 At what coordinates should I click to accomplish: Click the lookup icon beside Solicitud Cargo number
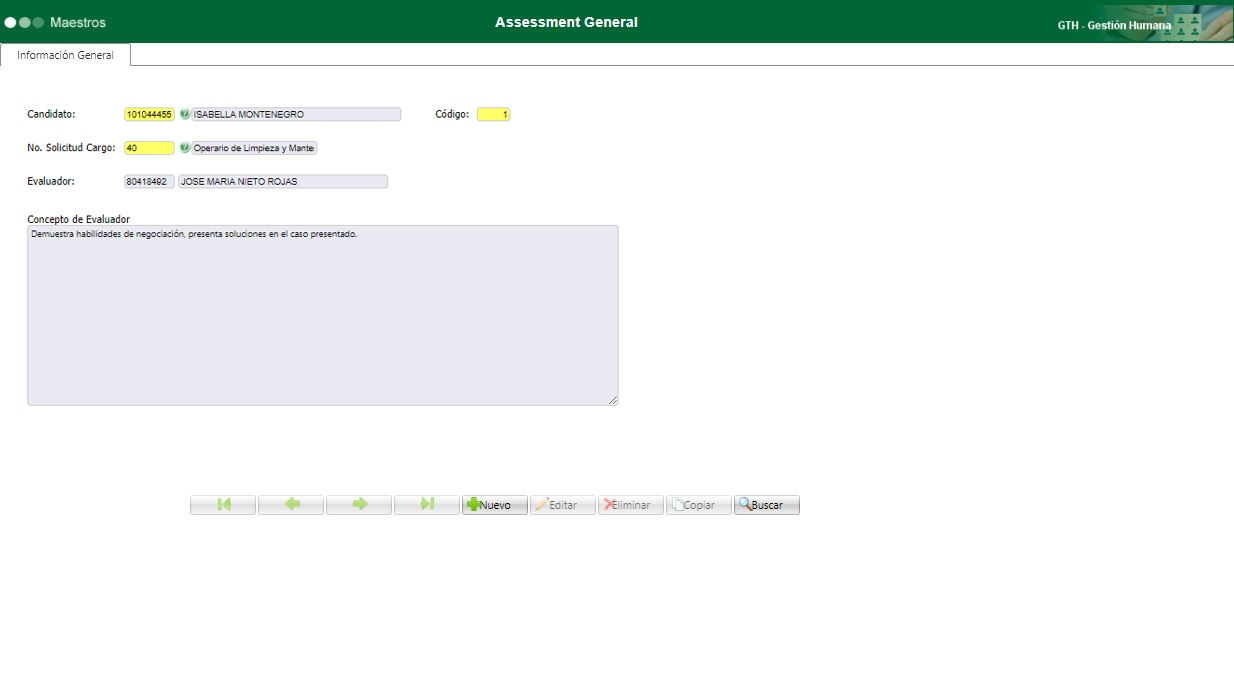point(184,148)
